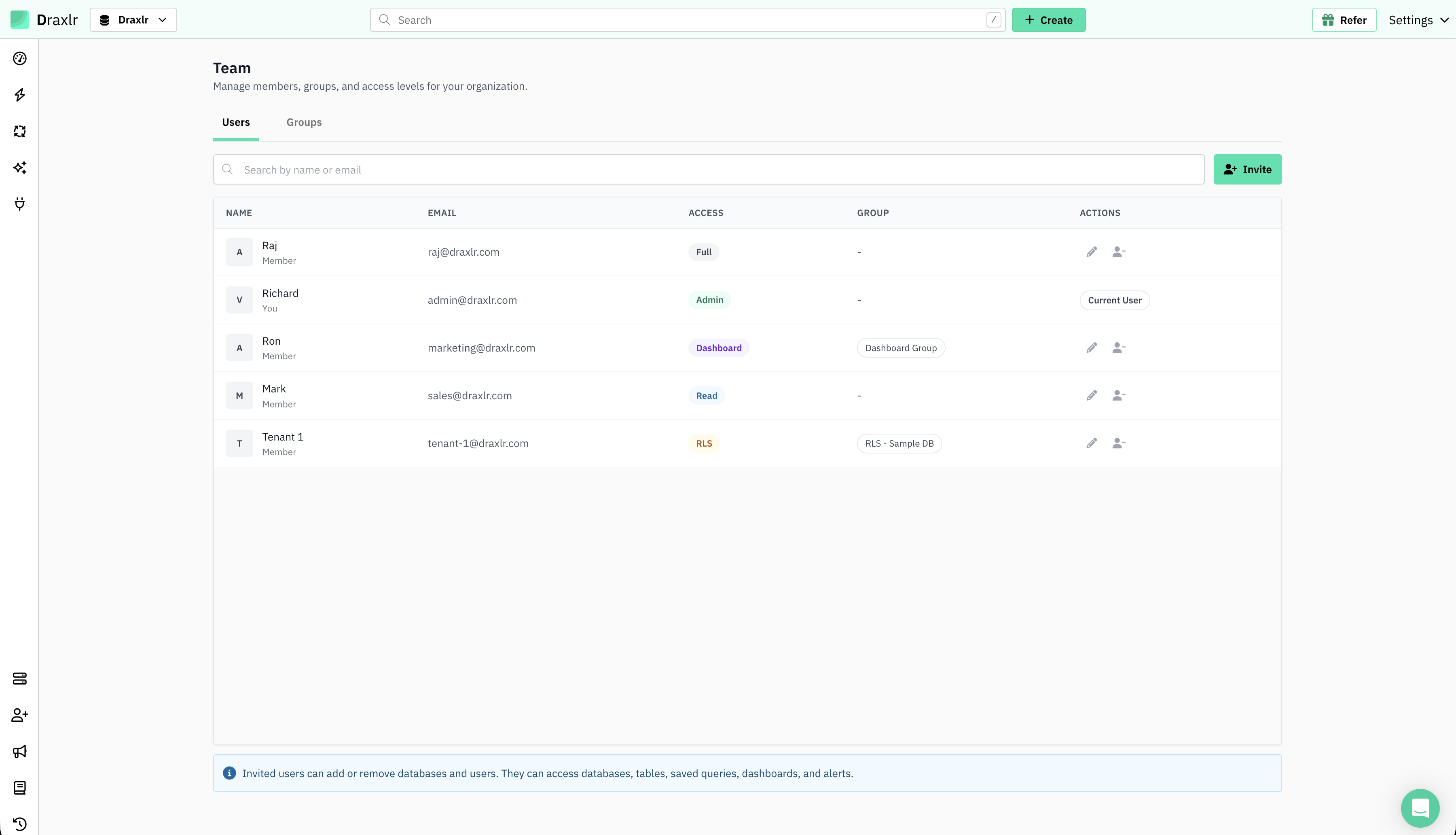Viewport: 1456px width, 835px height.
Task: Click the name Ron in the table
Action: click(x=271, y=341)
